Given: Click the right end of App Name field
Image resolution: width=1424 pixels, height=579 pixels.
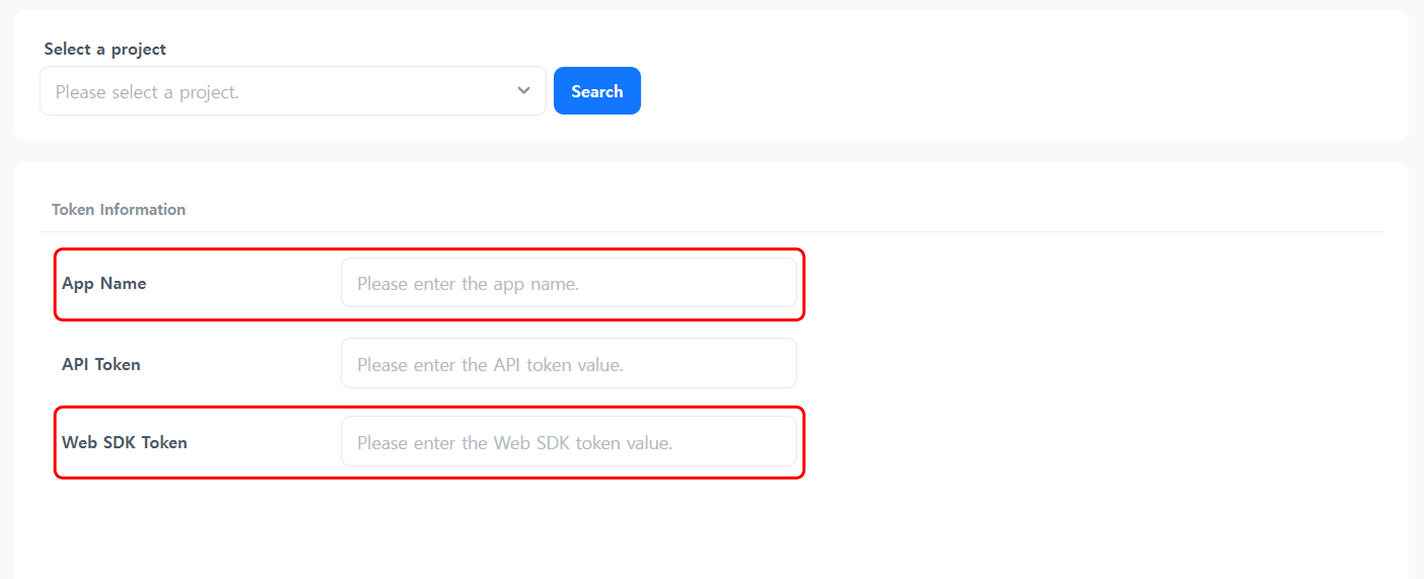Looking at the screenshot, I should 780,283.
